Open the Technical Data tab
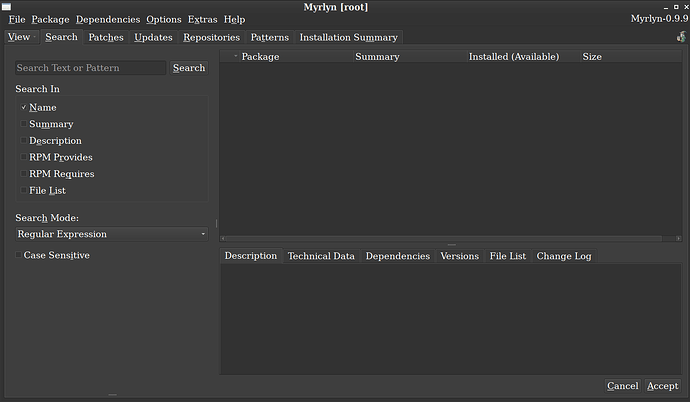The width and height of the screenshot is (690, 402). 321,256
